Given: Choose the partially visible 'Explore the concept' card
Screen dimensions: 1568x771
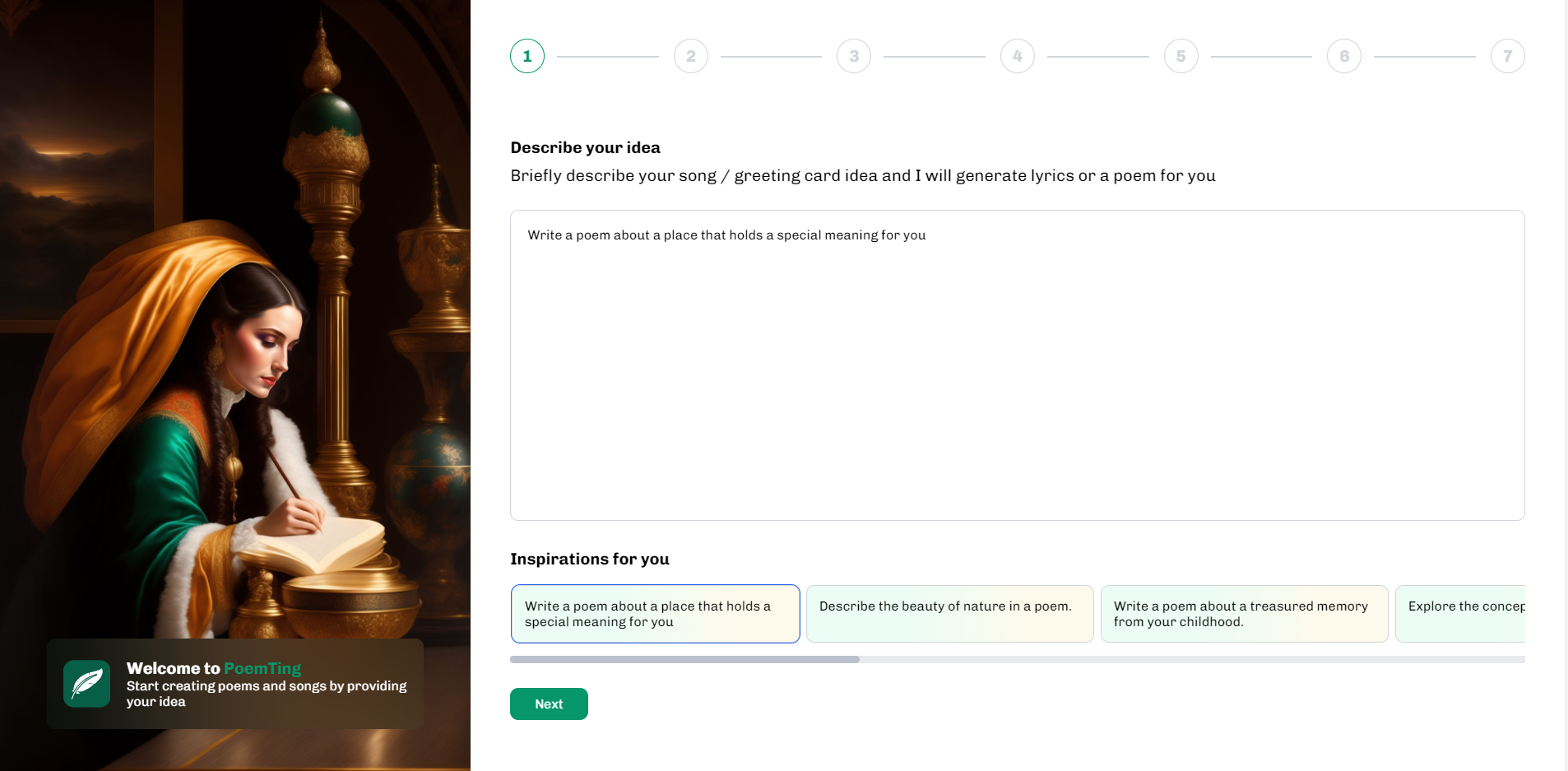Looking at the screenshot, I should pos(1461,614).
